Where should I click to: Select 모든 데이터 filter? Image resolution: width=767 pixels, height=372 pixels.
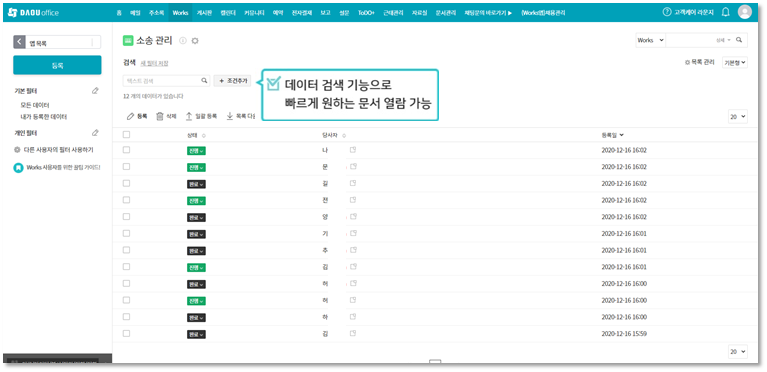pyautogui.click(x=34, y=105)
